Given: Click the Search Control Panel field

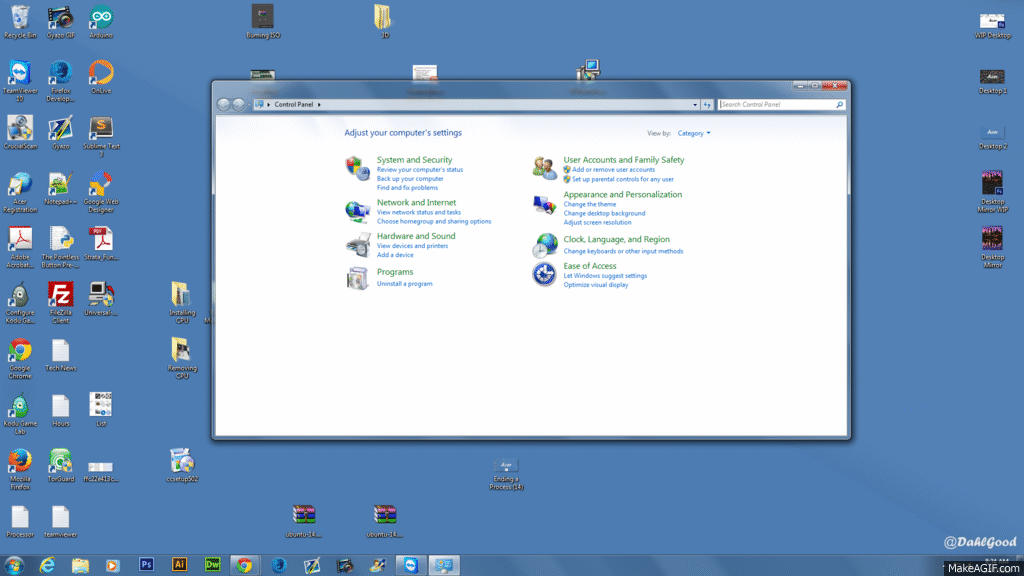Looking at the screenshot, I should pyautogui.click(x=776, y=104).
